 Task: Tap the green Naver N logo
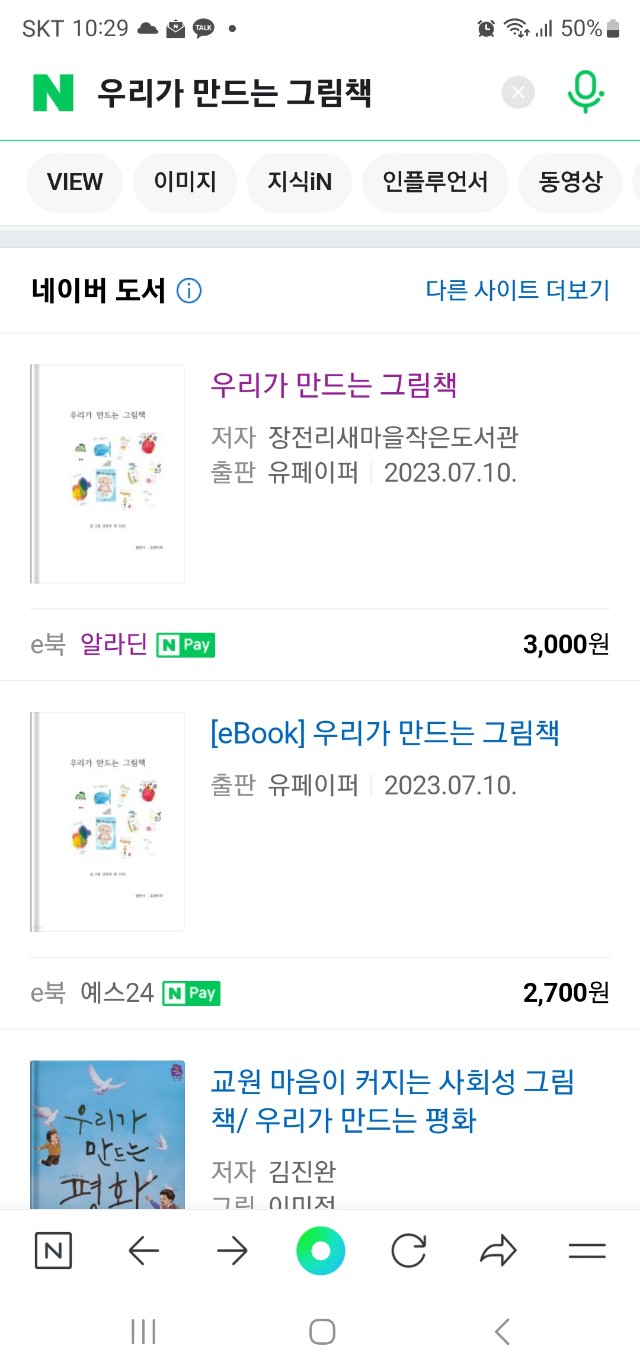(x=54, y=93)
